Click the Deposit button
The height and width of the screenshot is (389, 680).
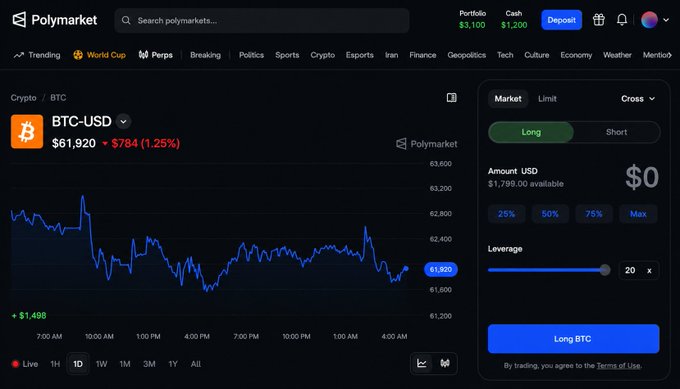[561, 20]
